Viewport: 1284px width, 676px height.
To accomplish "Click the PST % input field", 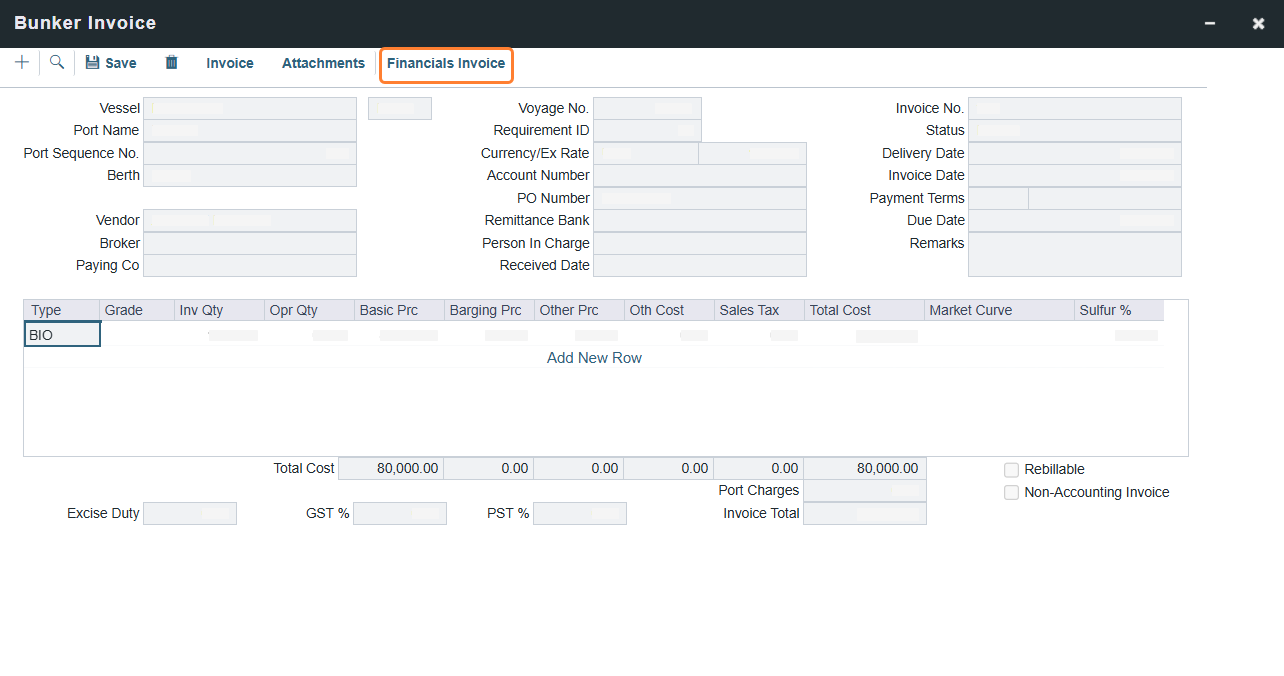I will pyautogui.click(x=580, y=513).
